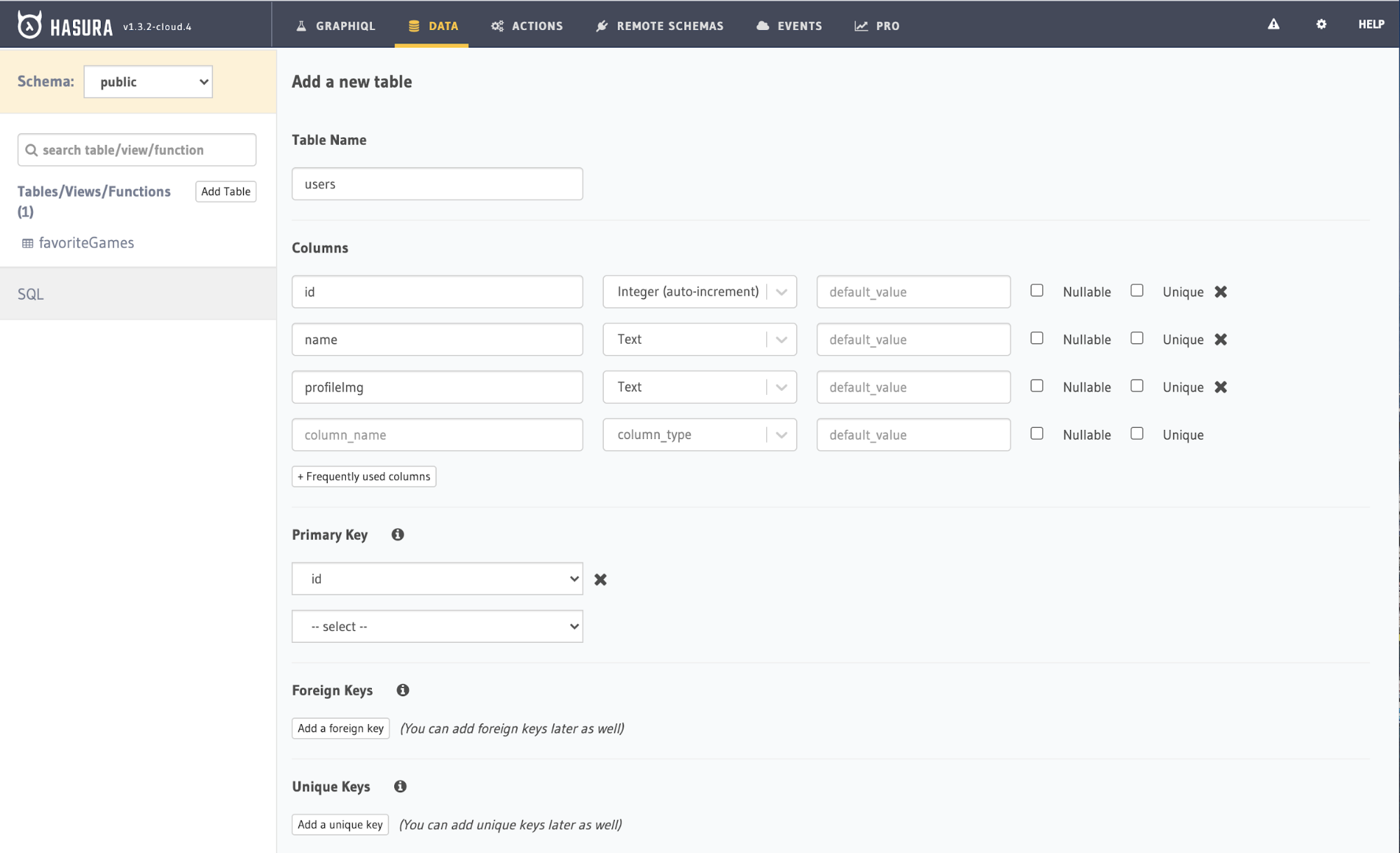Mark the id column as Unique
The image size is (1400, 853).
1137,290
